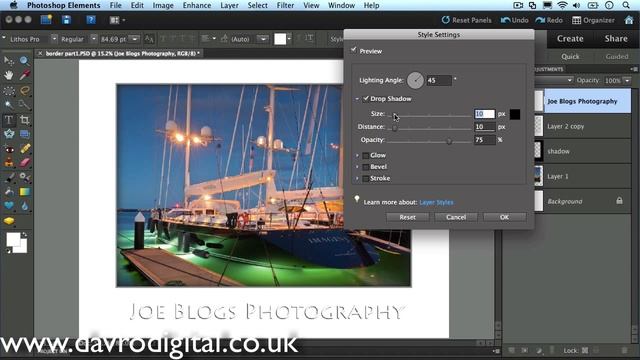640x360 pixels.
Task: Click the Lighting Angle value field
Action: (x=439, y=80)
